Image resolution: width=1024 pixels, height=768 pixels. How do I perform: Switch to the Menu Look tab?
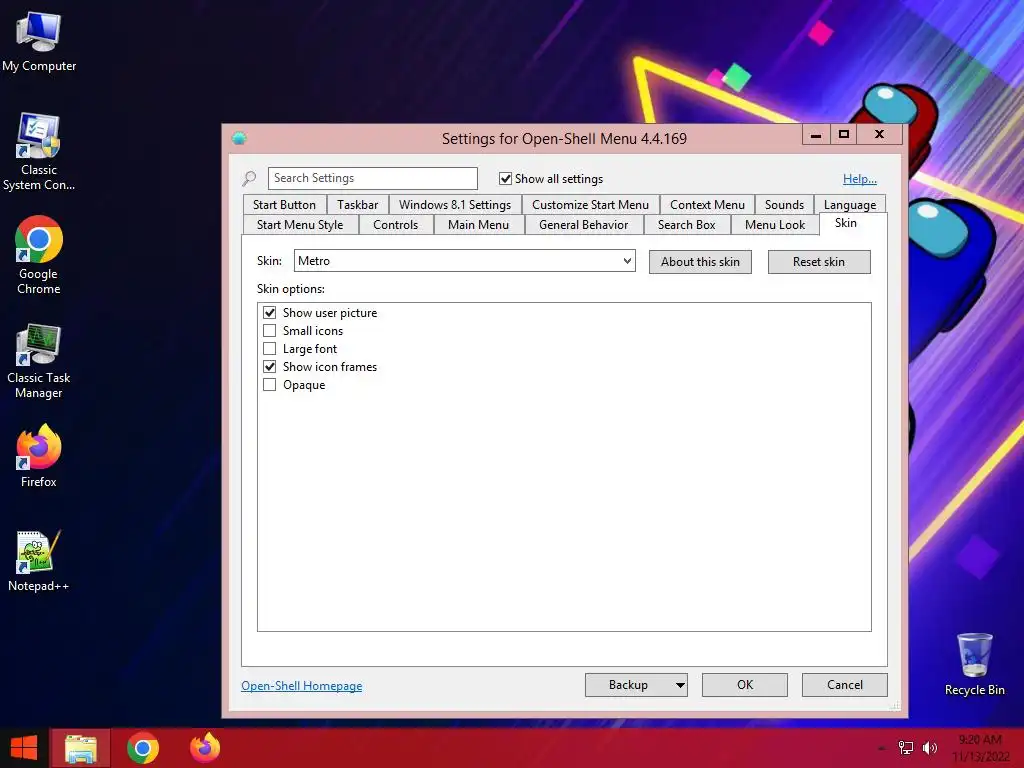(775, 225)
